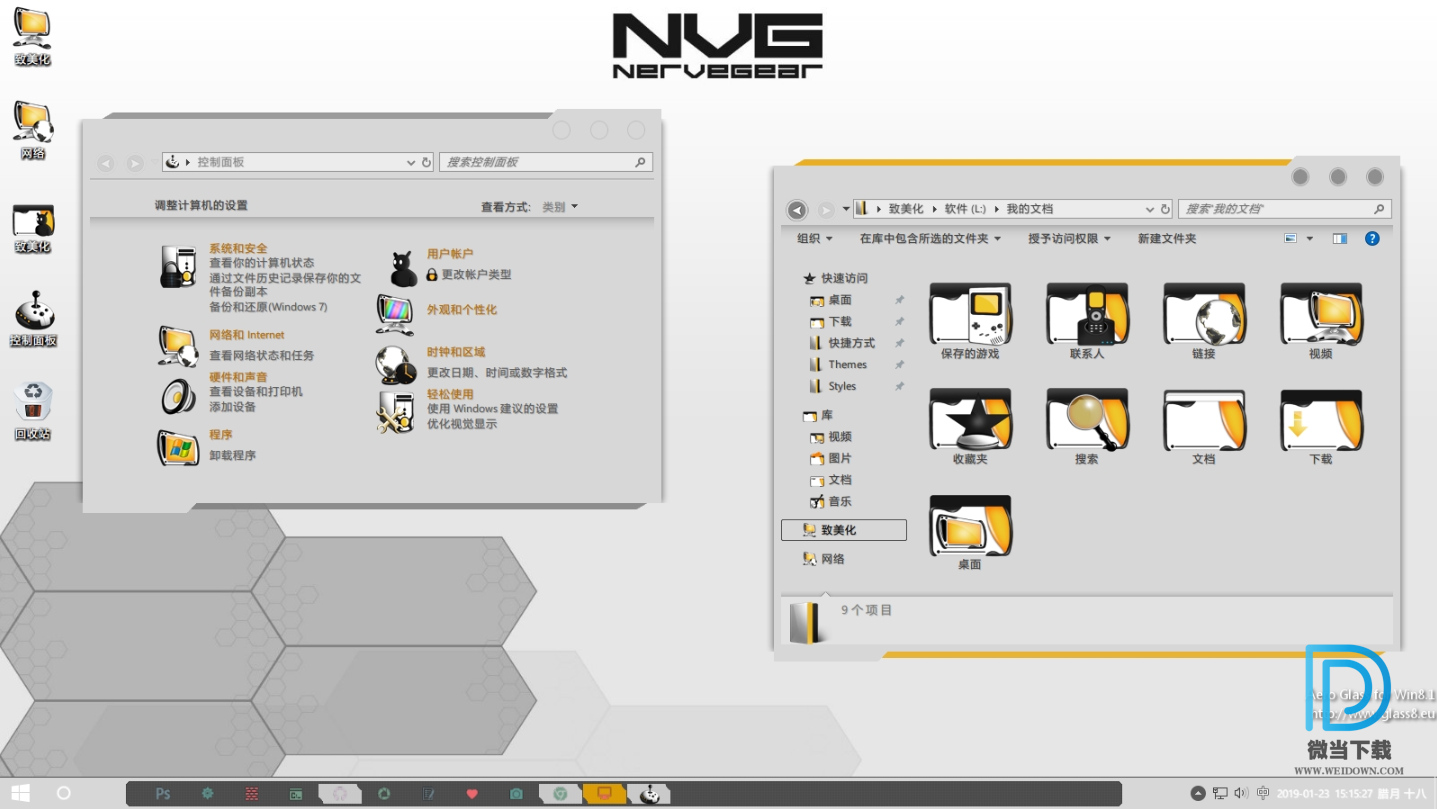The height and width of the screenshot is (809, 1437).
Task: Switch to Chrome in the taskbar
Action: pyautogui.click(x=561, y=794)
